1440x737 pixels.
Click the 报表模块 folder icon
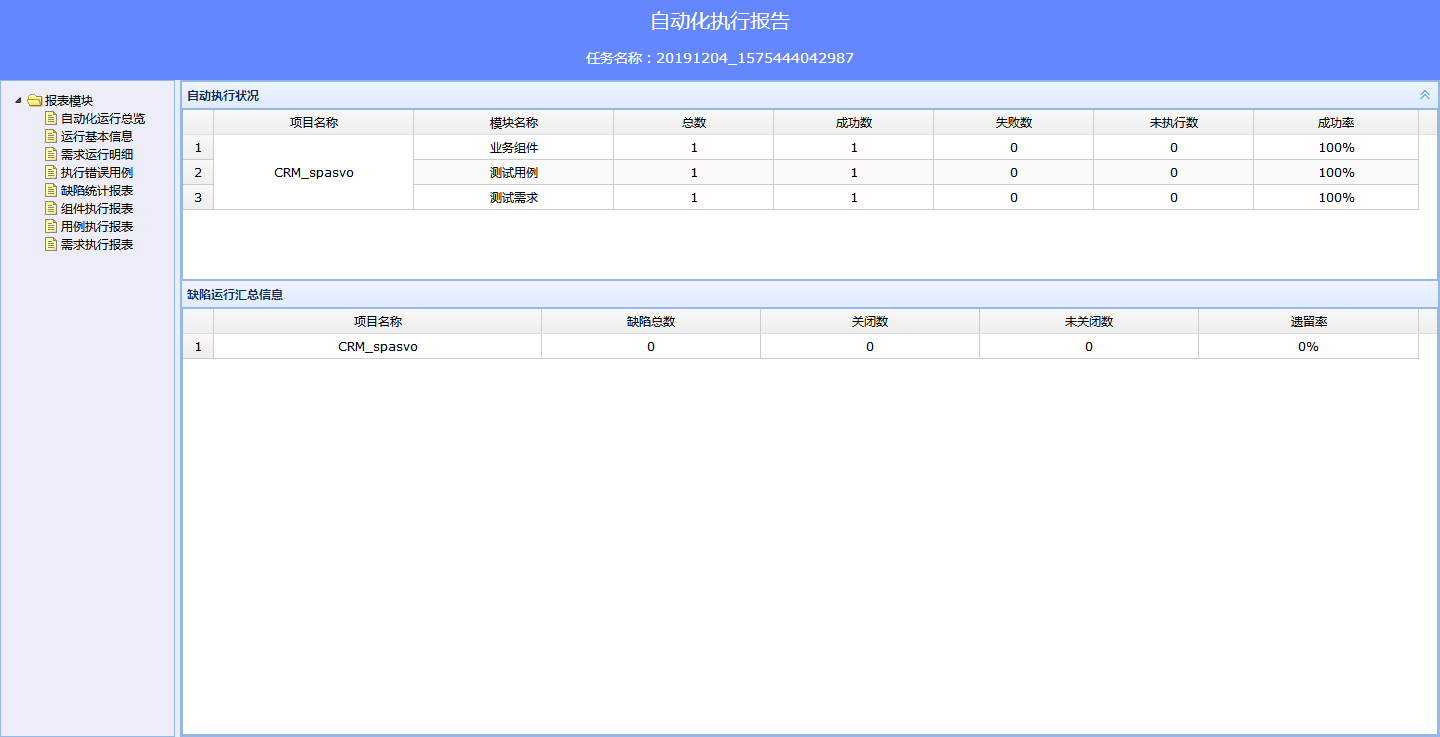(x=35, y=100)
